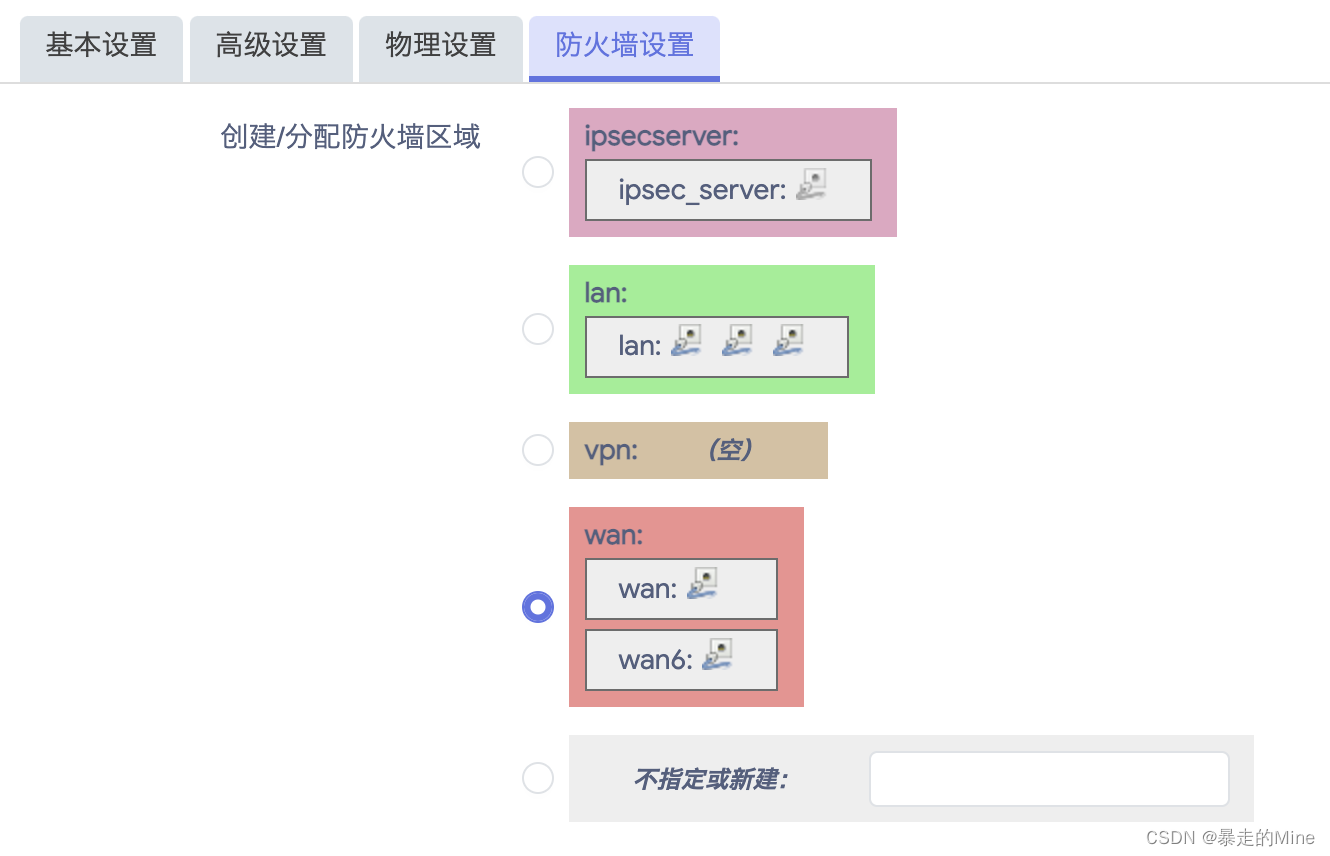Click the ipsec_server interface icon

point(812,185)
